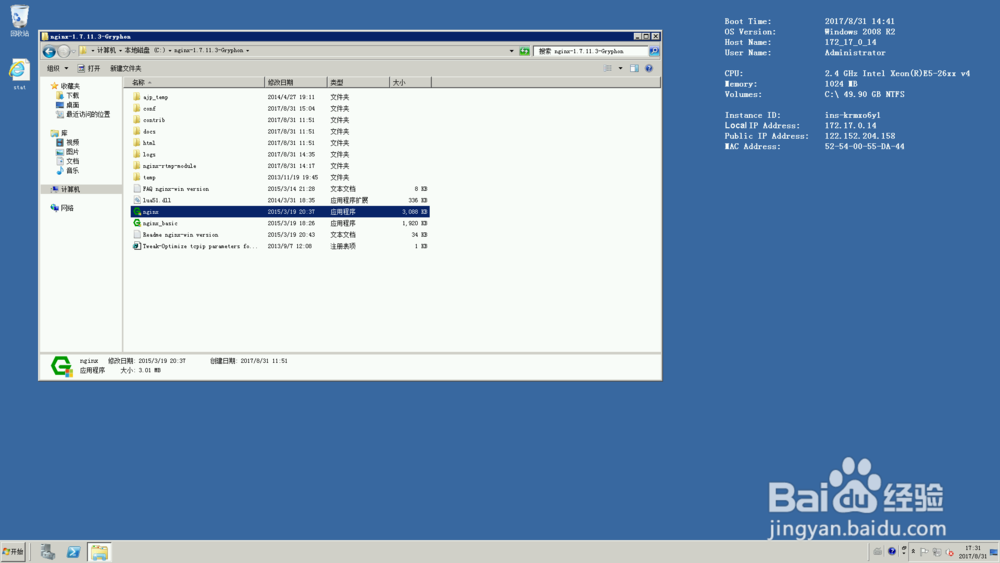The height and width of the screenshot is (563, 1000).
Task: Click the change view icon
Action: [608, 68]
